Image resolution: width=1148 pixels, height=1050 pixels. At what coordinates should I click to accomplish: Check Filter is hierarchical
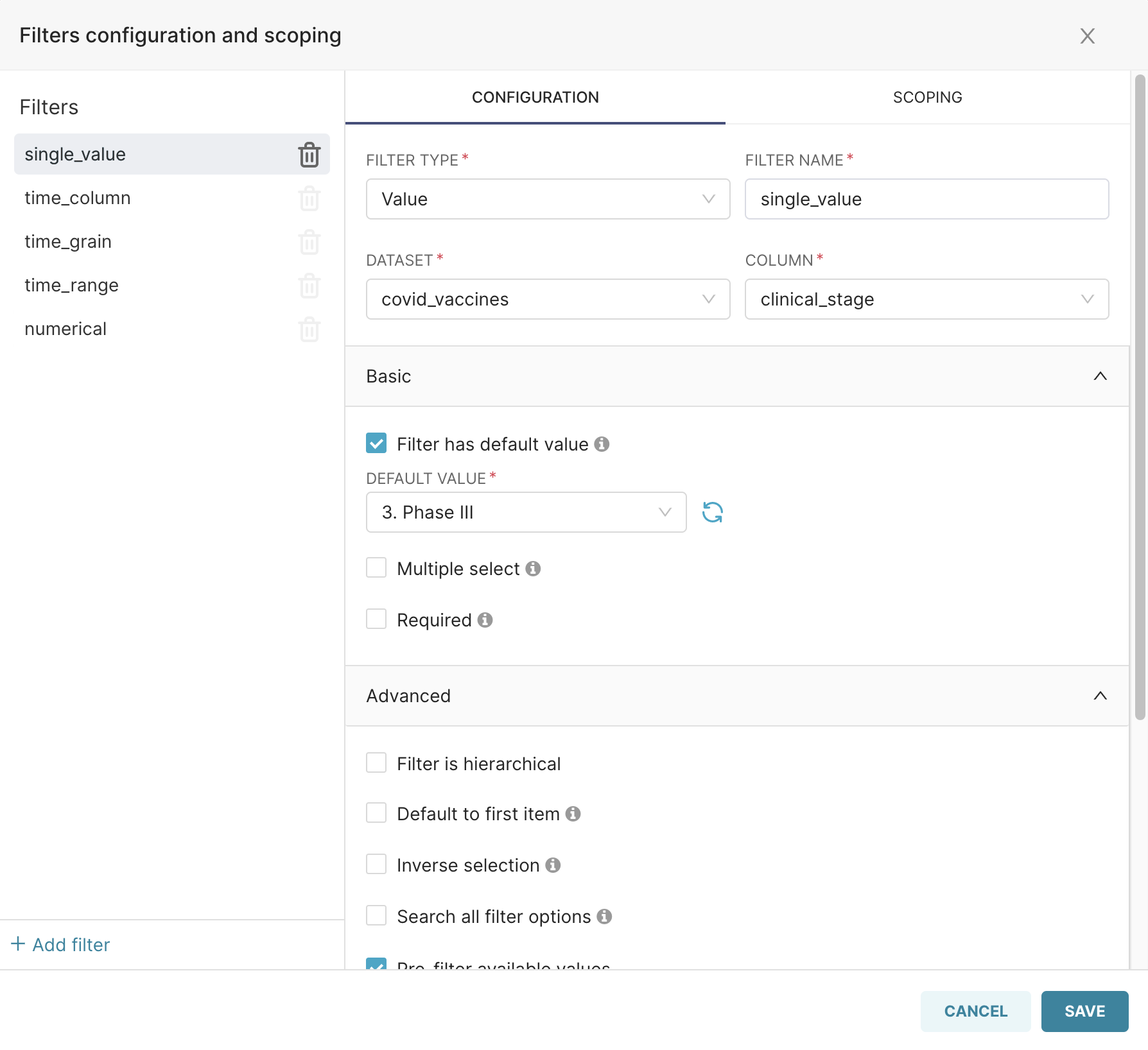[376, 763]
